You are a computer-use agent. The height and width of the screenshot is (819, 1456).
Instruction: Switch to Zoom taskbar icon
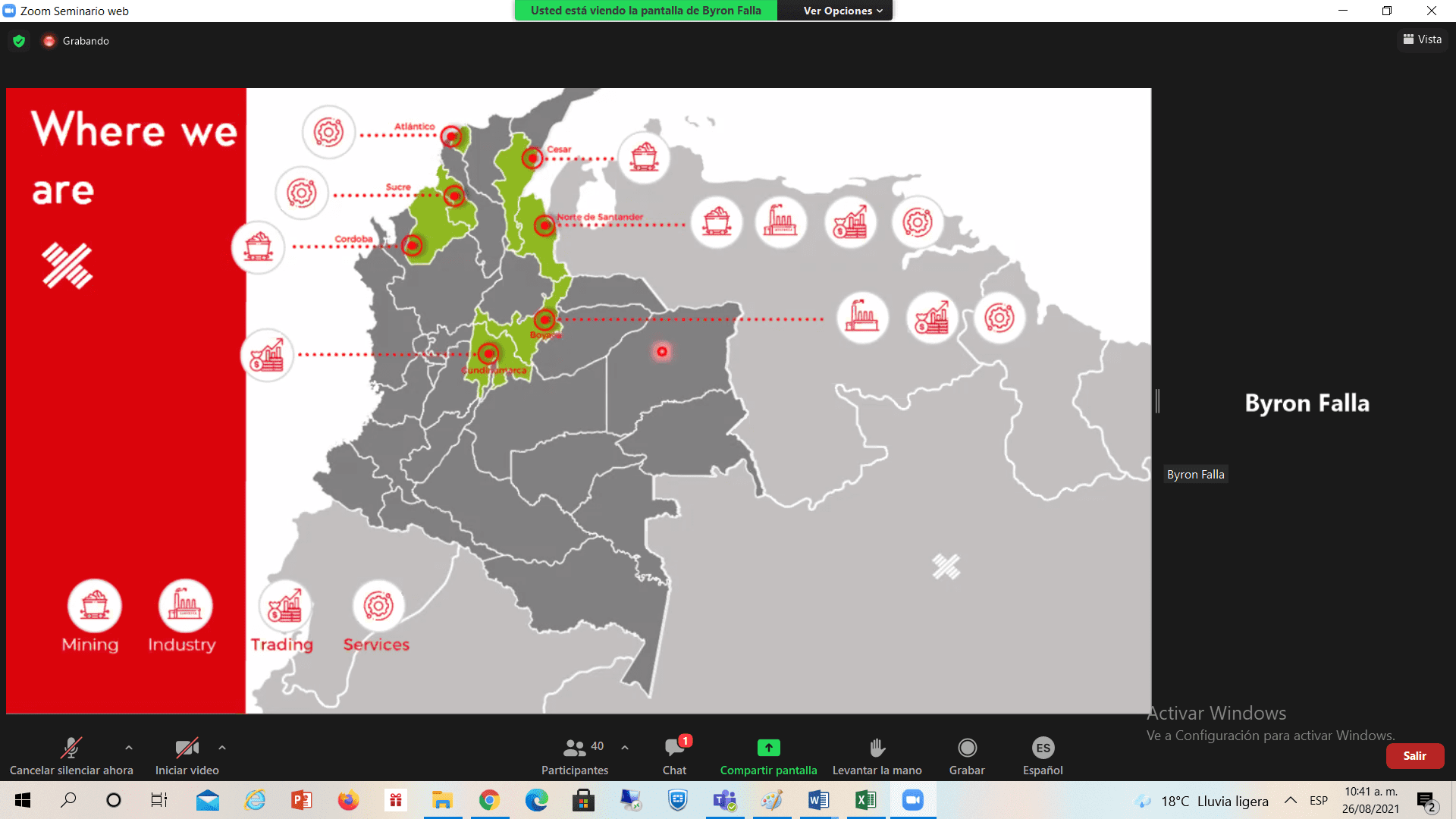pyautogui.click(x=913, y=800)
